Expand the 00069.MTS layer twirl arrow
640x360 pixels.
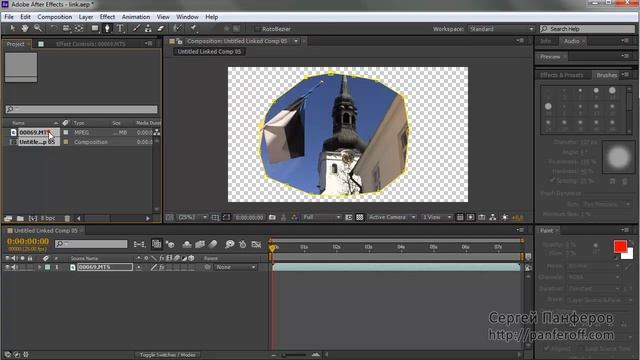point(40,267)
